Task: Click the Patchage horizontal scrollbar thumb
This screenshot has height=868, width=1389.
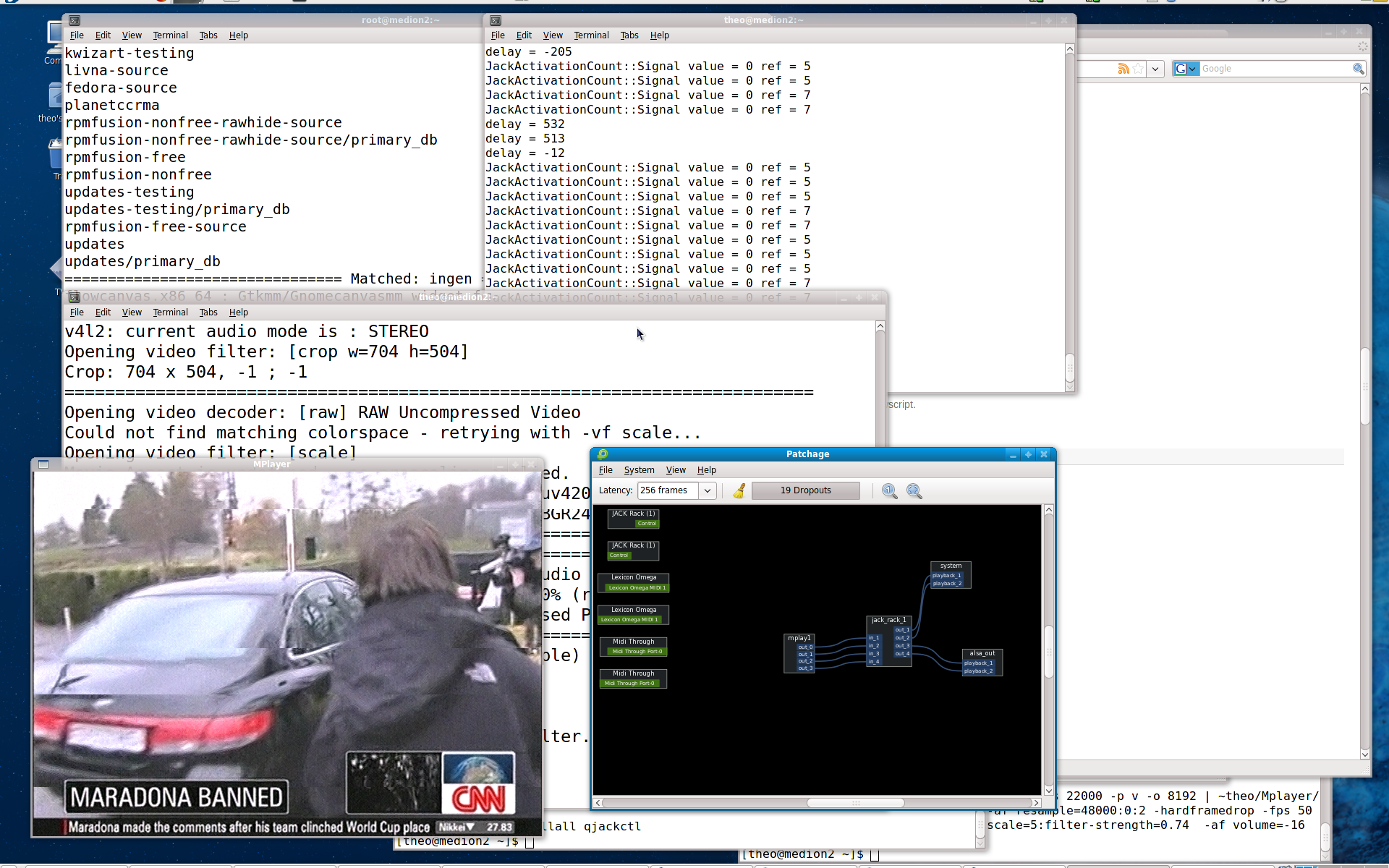Action: 856,803
